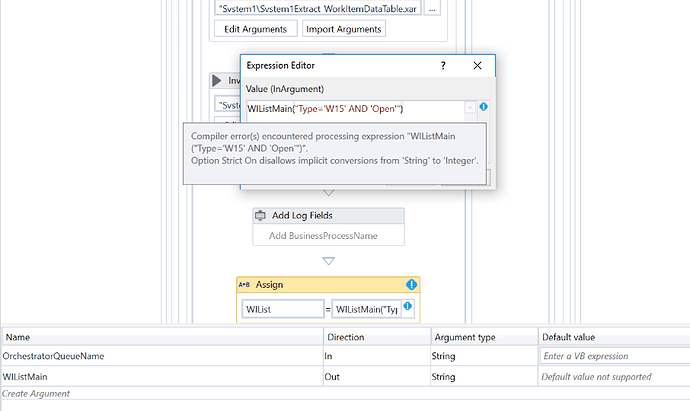Click the workflow file name path field
690x411 pixels.
coord(318,8)
